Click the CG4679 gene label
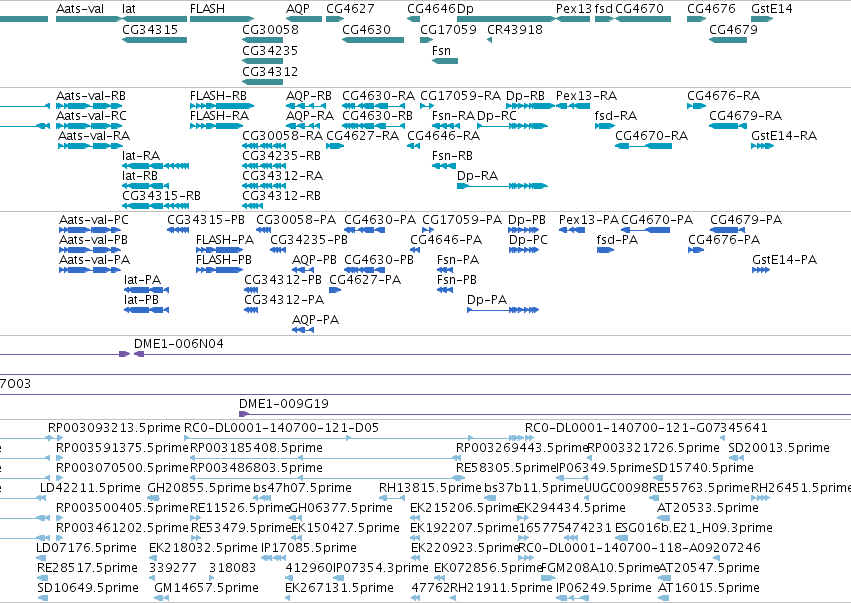The image size is (851, 603). point(733,29)
